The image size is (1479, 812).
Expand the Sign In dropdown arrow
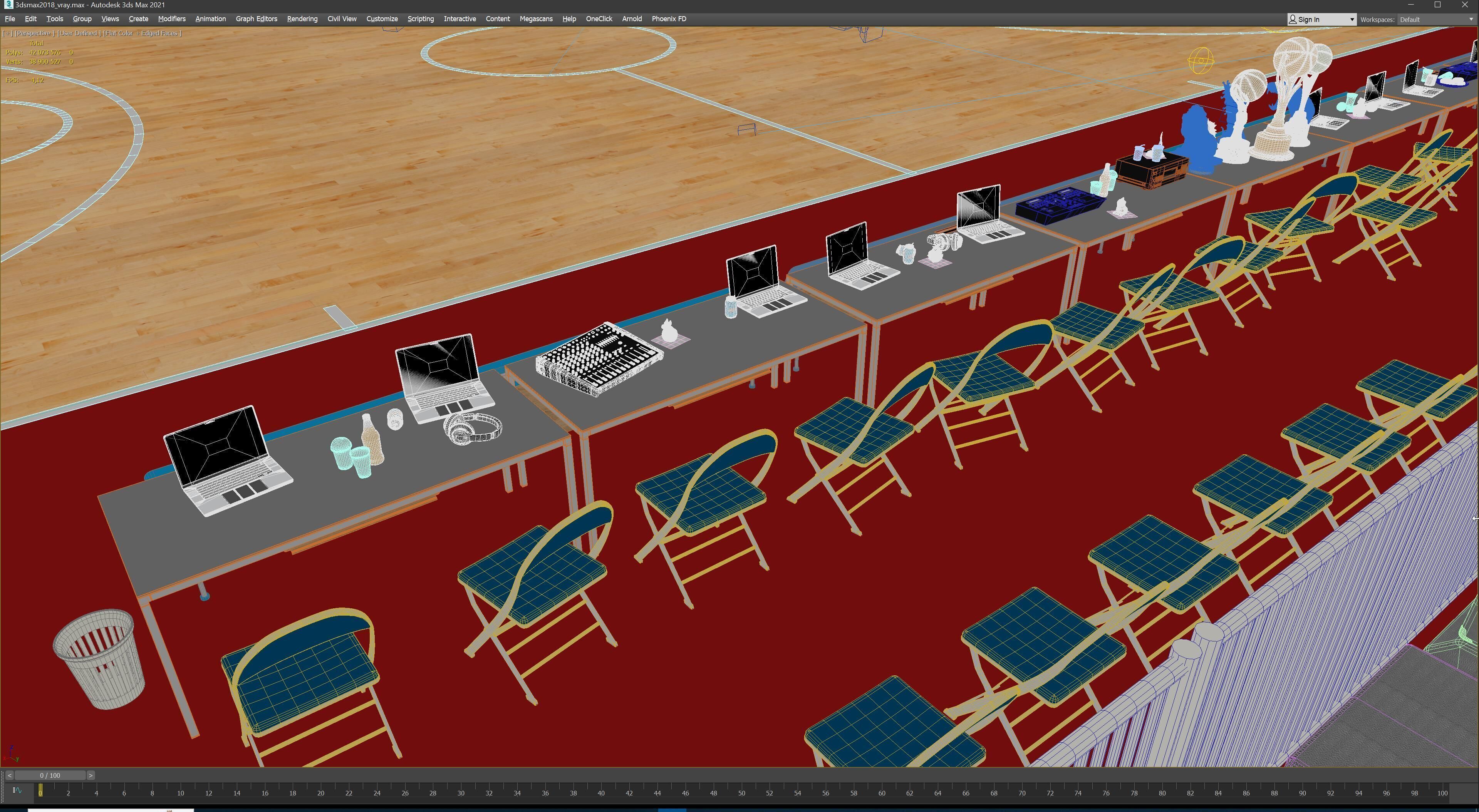tap(1352, 20)
